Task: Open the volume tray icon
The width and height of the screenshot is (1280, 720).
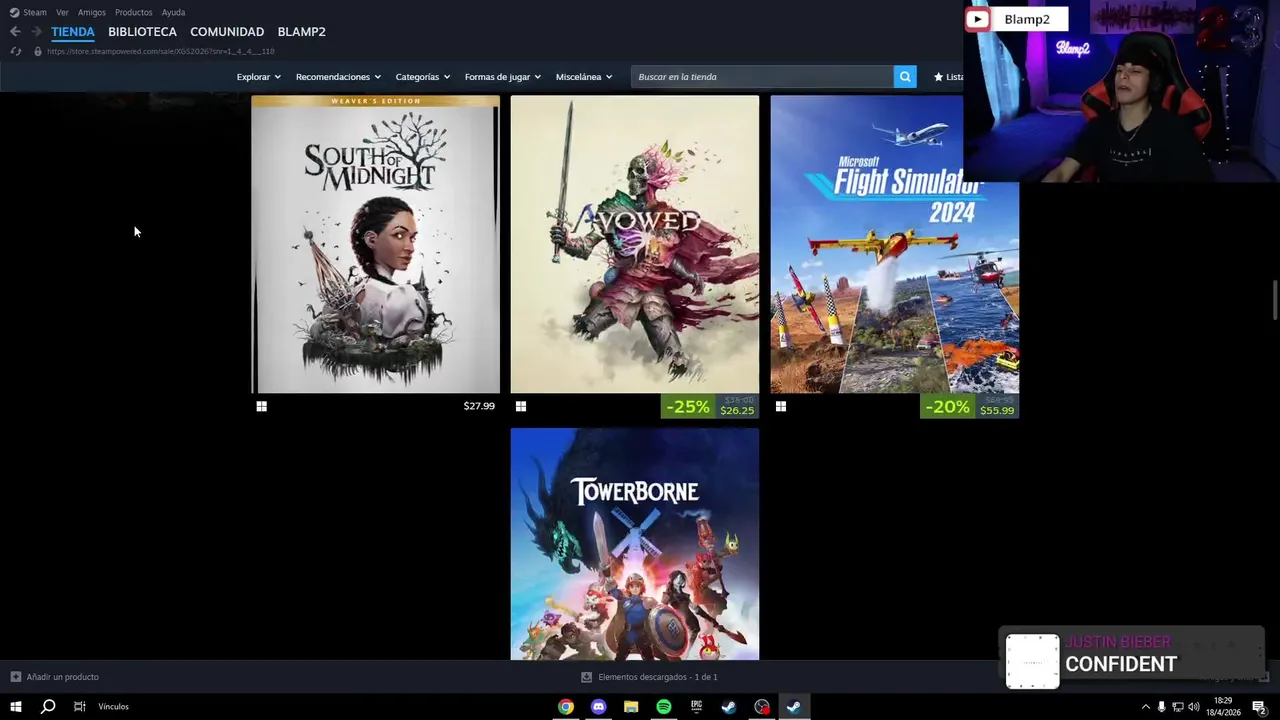Action: tap(1193, 707)
